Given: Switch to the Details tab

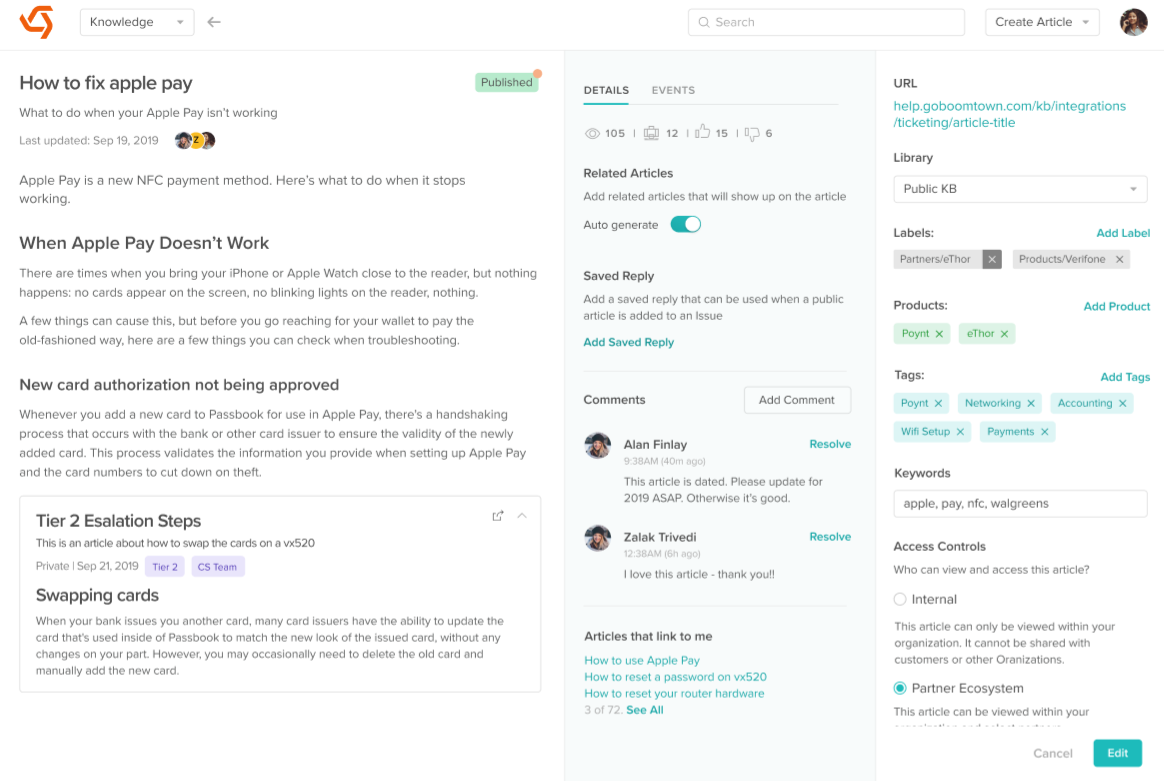Looking at the screenshot, I should click(x=606, y=91).
